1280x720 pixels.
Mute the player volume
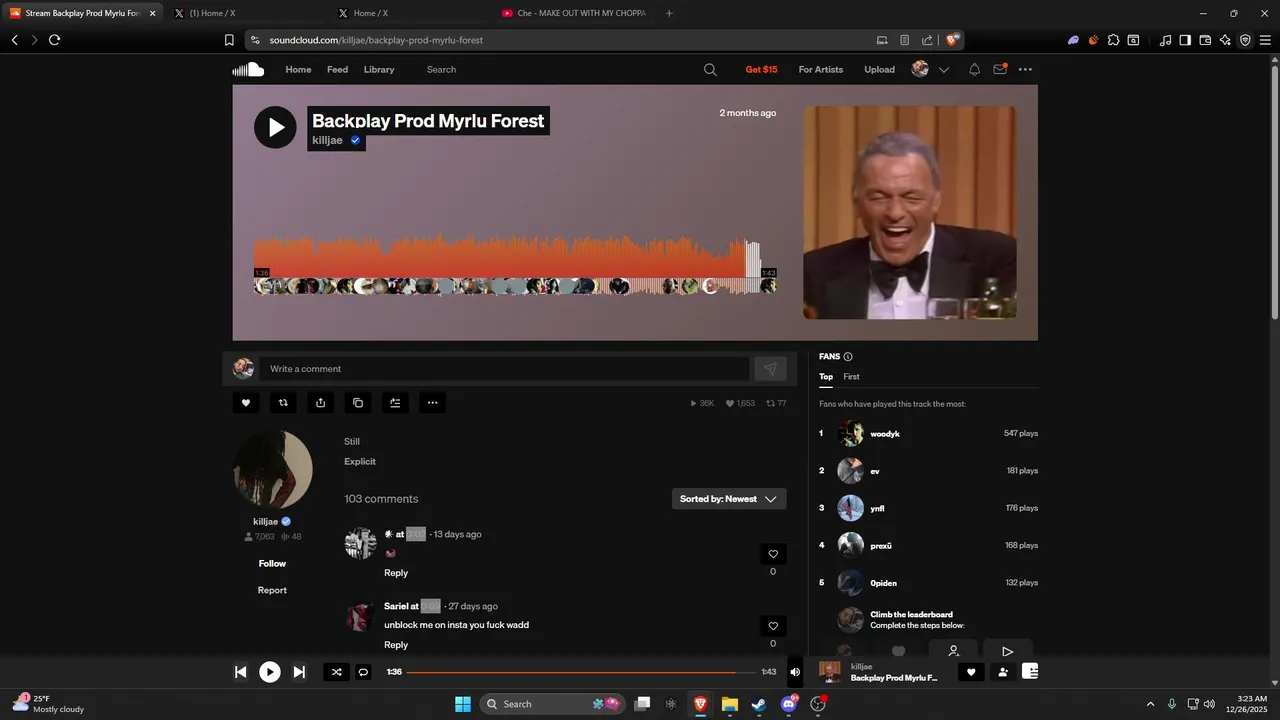point(795,672)
